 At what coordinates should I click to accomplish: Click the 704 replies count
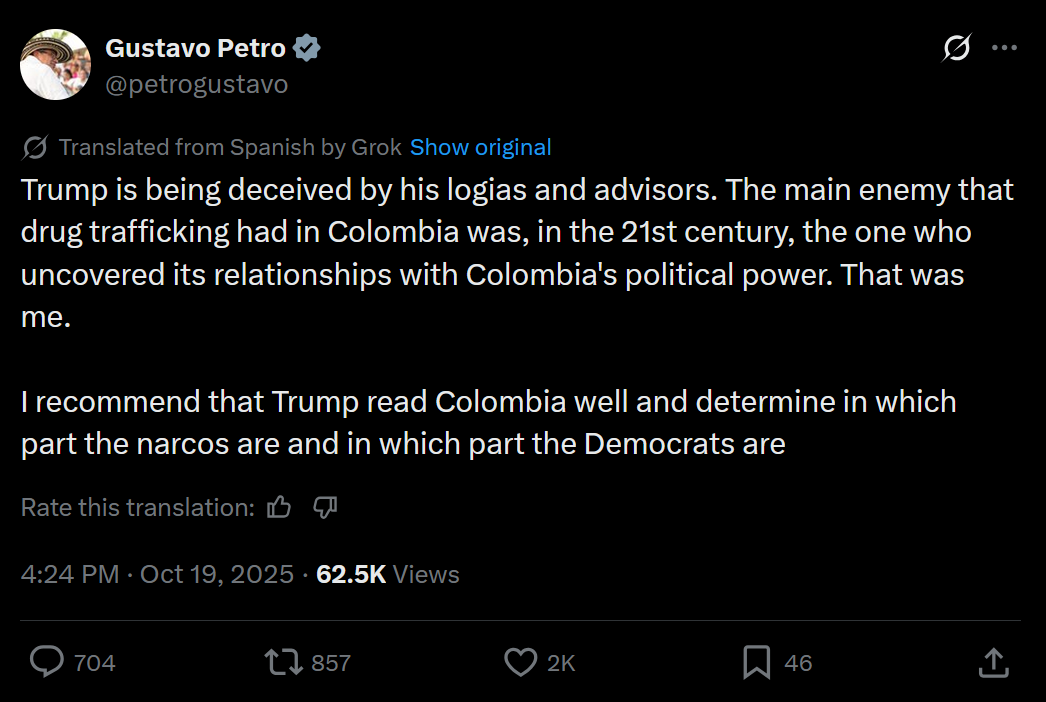(x=95, y=663)
